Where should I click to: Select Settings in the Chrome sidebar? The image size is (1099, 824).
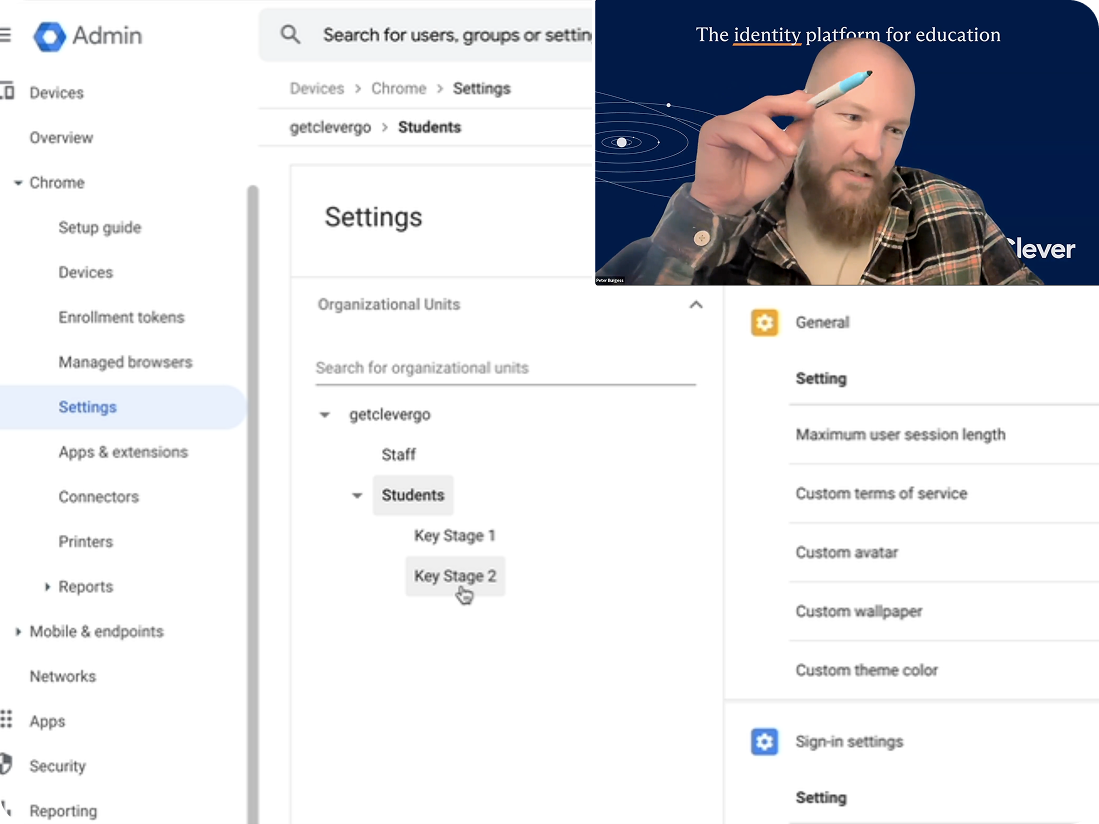88,407
